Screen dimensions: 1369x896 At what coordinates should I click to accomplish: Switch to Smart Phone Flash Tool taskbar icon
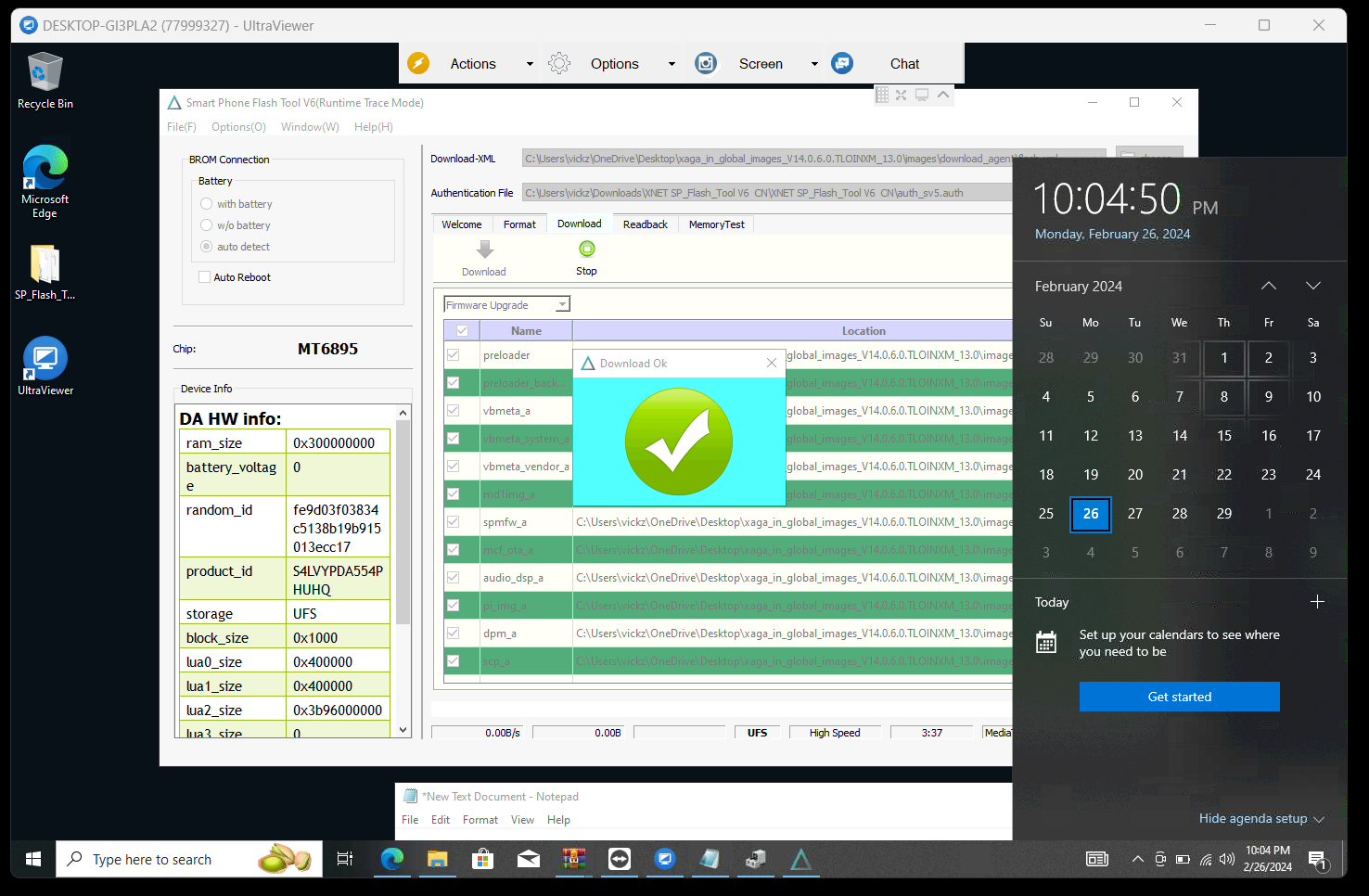[800, 860]
